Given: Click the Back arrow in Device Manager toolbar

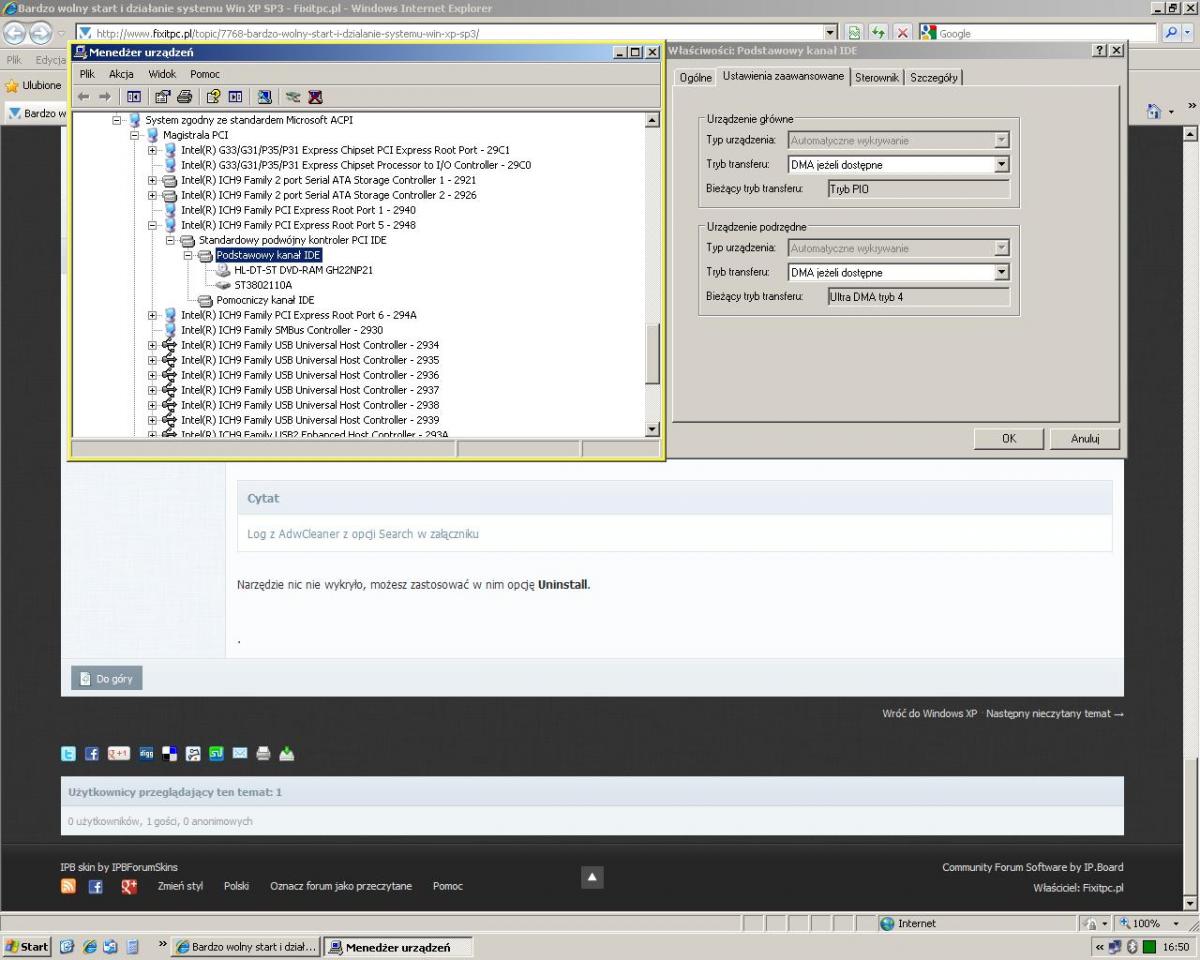Looking at the screenshot, I should (x=84, y=97).
